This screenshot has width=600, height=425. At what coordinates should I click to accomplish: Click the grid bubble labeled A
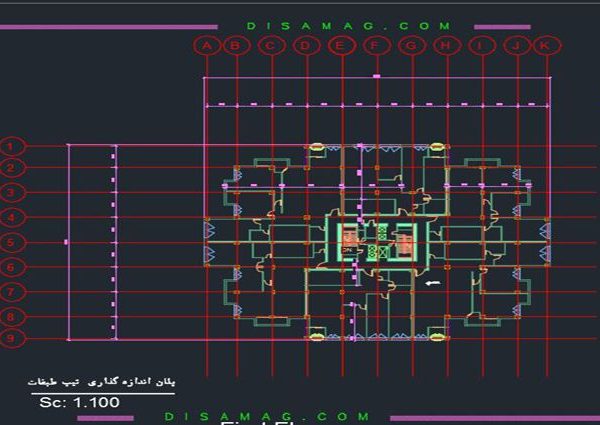tap(206, 46)
